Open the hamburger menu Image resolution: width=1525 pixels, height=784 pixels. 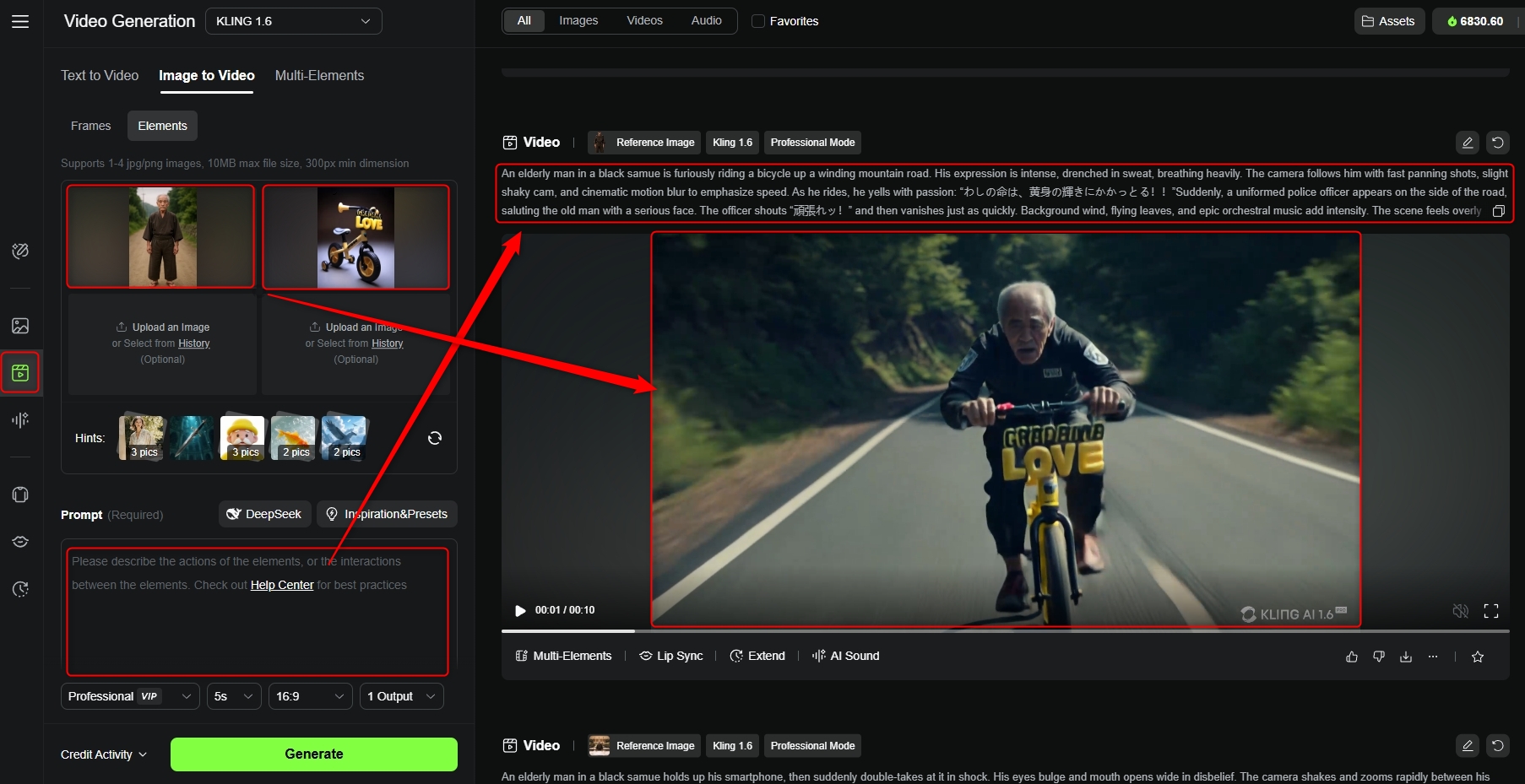pyautogui.click(x=20, y=21)
